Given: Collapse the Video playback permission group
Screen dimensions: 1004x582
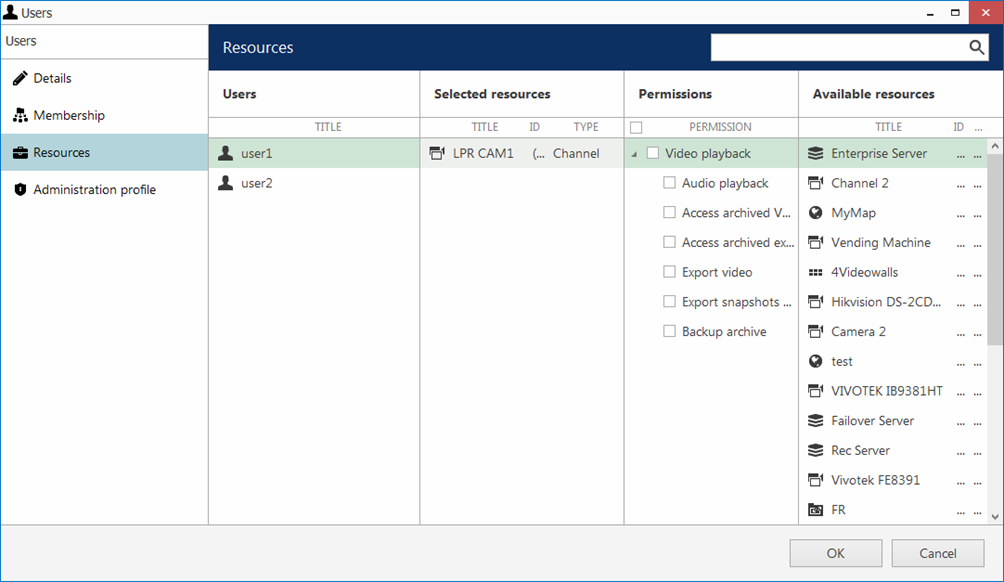Looking at the screenshot, I should coord(634,155).
